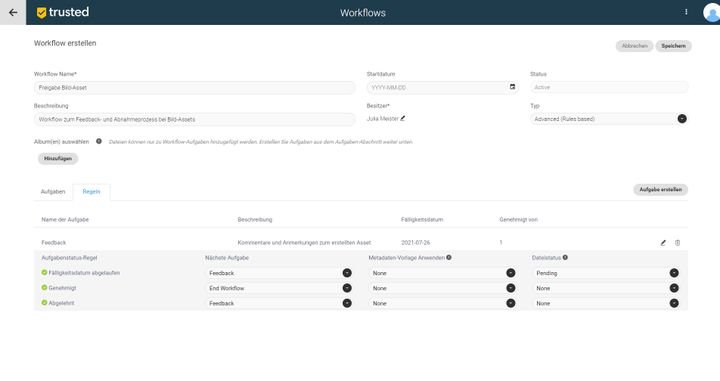Go back using the arrow icon
The width and height of the screenshot is (720, 381).
(x=13, y=12)
